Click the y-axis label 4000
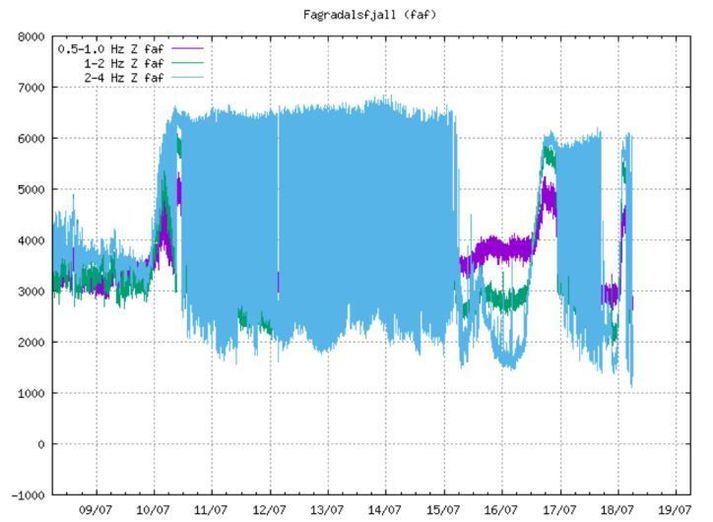Image resolution: width=713 pixels, height=522 pixels. coord(31,240)
